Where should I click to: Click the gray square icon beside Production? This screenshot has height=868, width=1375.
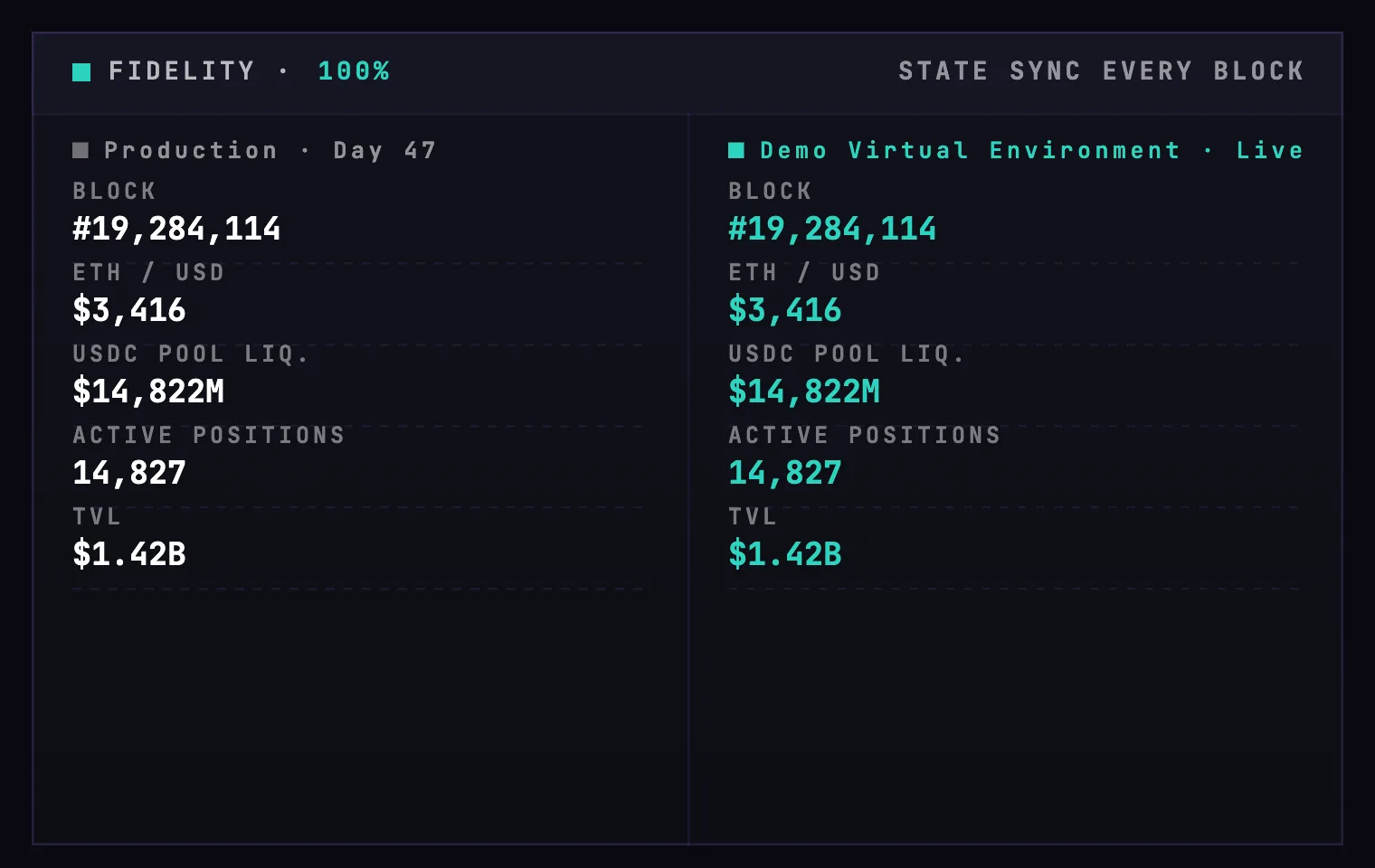tap(81, 150)
